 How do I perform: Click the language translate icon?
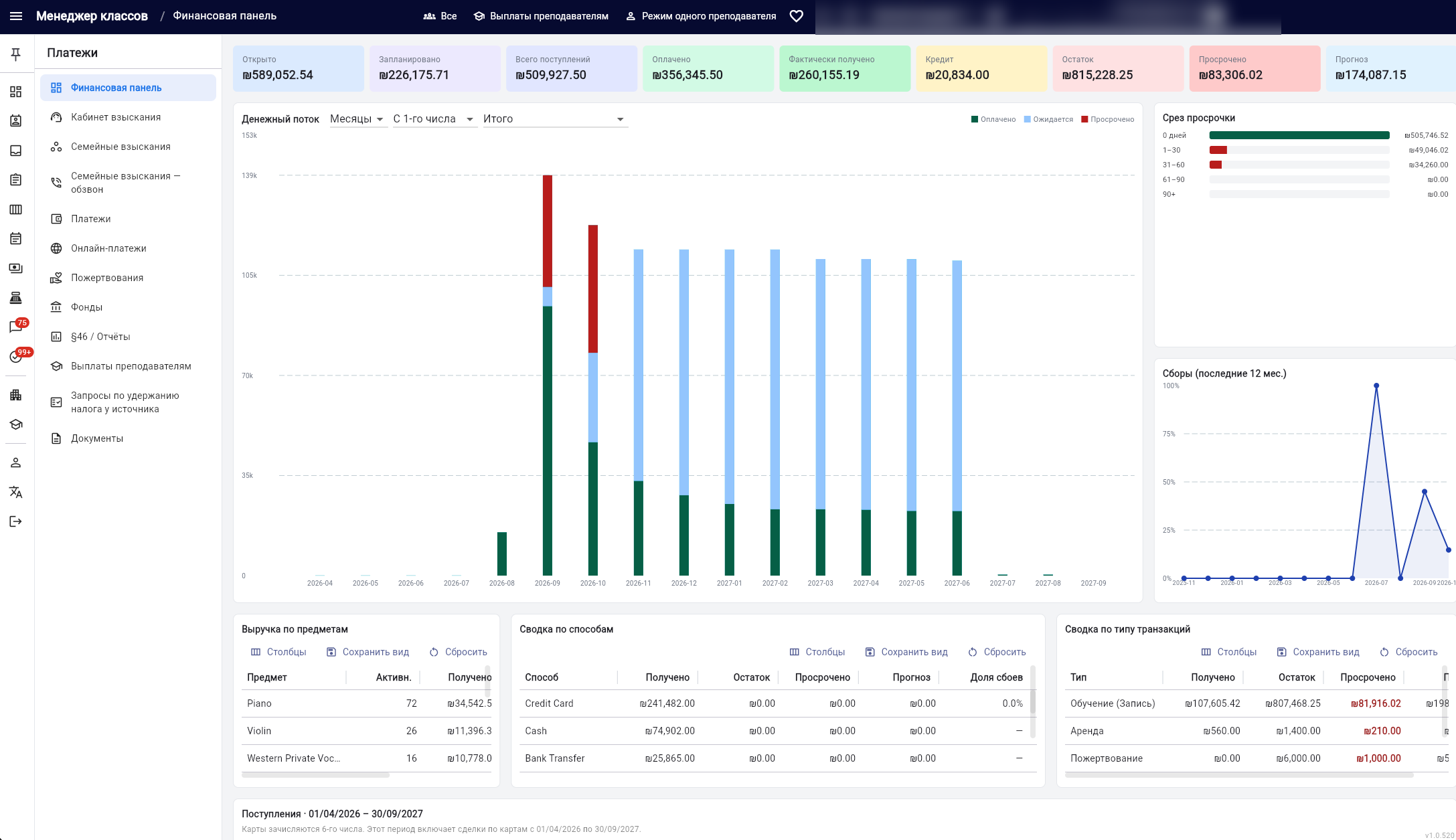pos(16,492)
